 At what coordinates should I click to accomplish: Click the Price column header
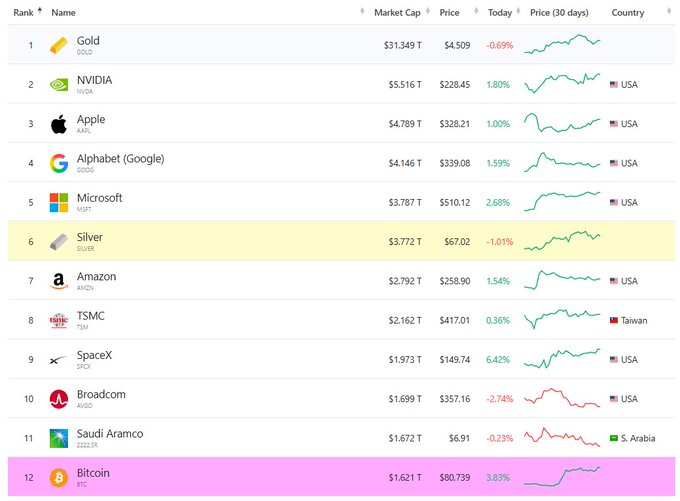[449, 13]
